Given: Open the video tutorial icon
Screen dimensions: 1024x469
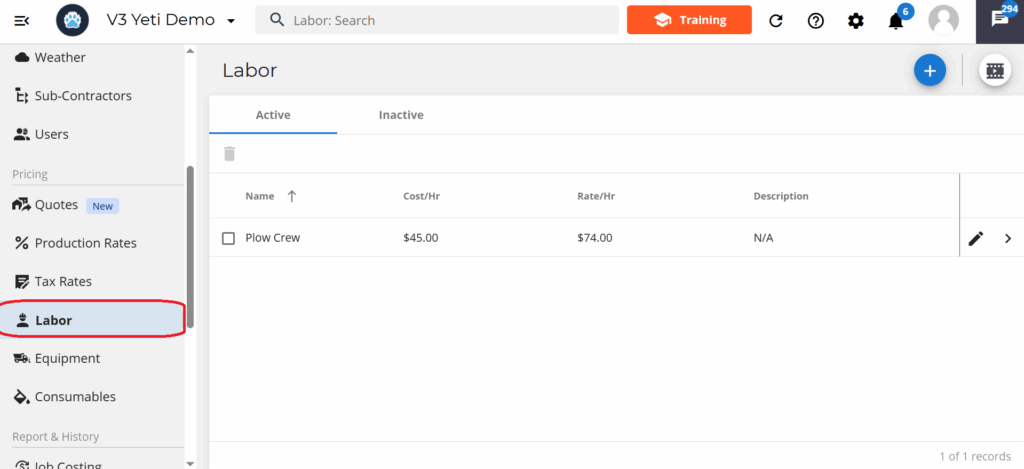Looking at the screenshot, I should click(x=994, y=70).
